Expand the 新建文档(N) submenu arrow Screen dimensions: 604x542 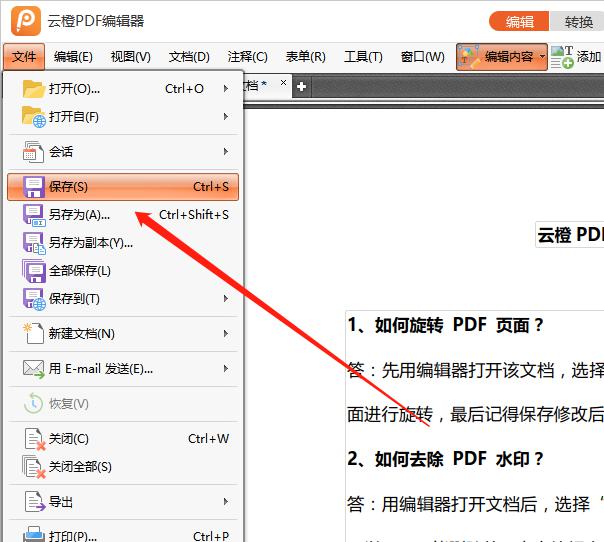226,334
